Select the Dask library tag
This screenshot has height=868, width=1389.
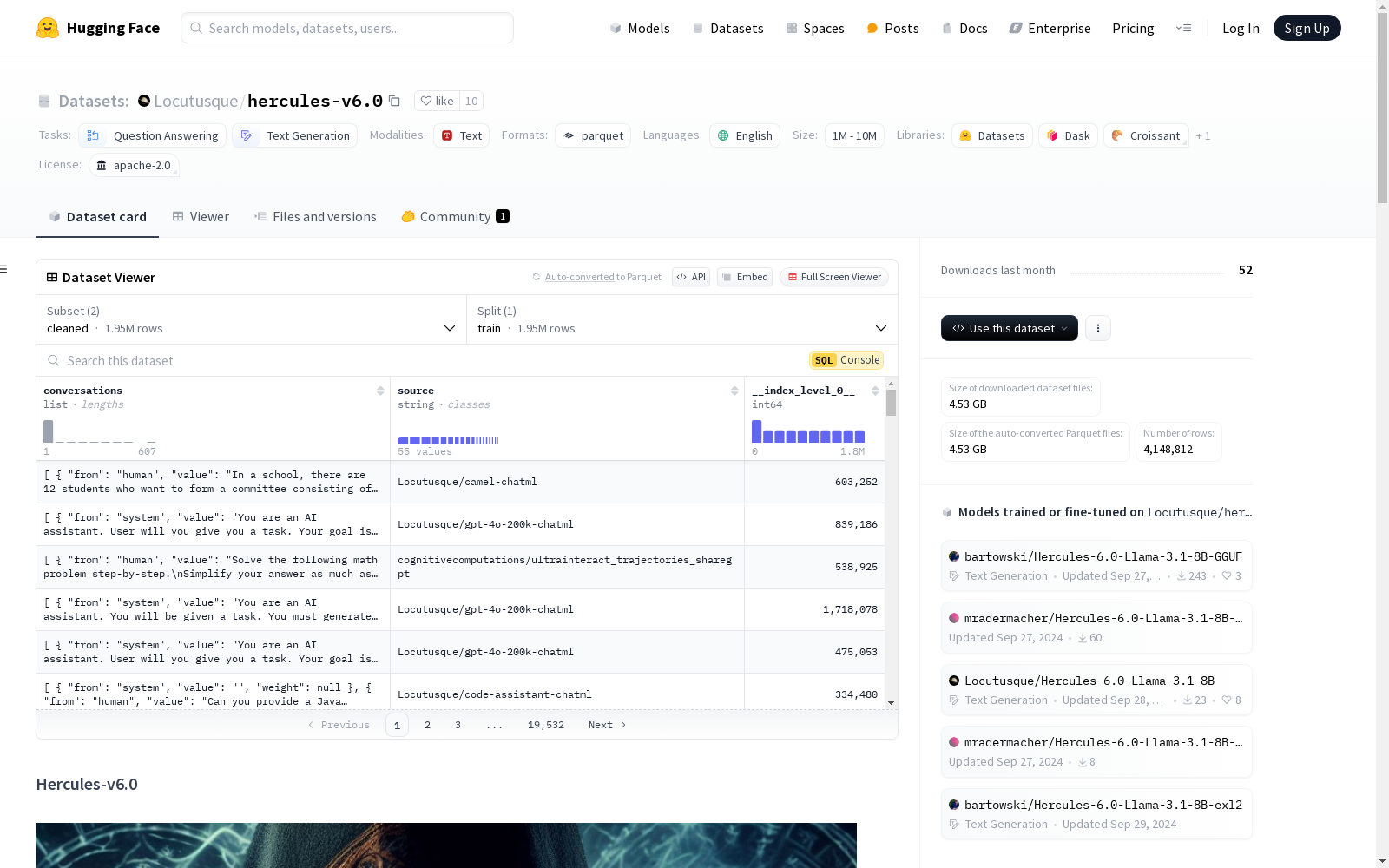click(1069, 135)
